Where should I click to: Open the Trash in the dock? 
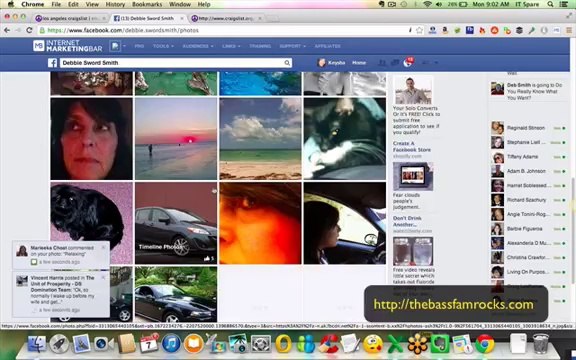click(x=540, y=343)
